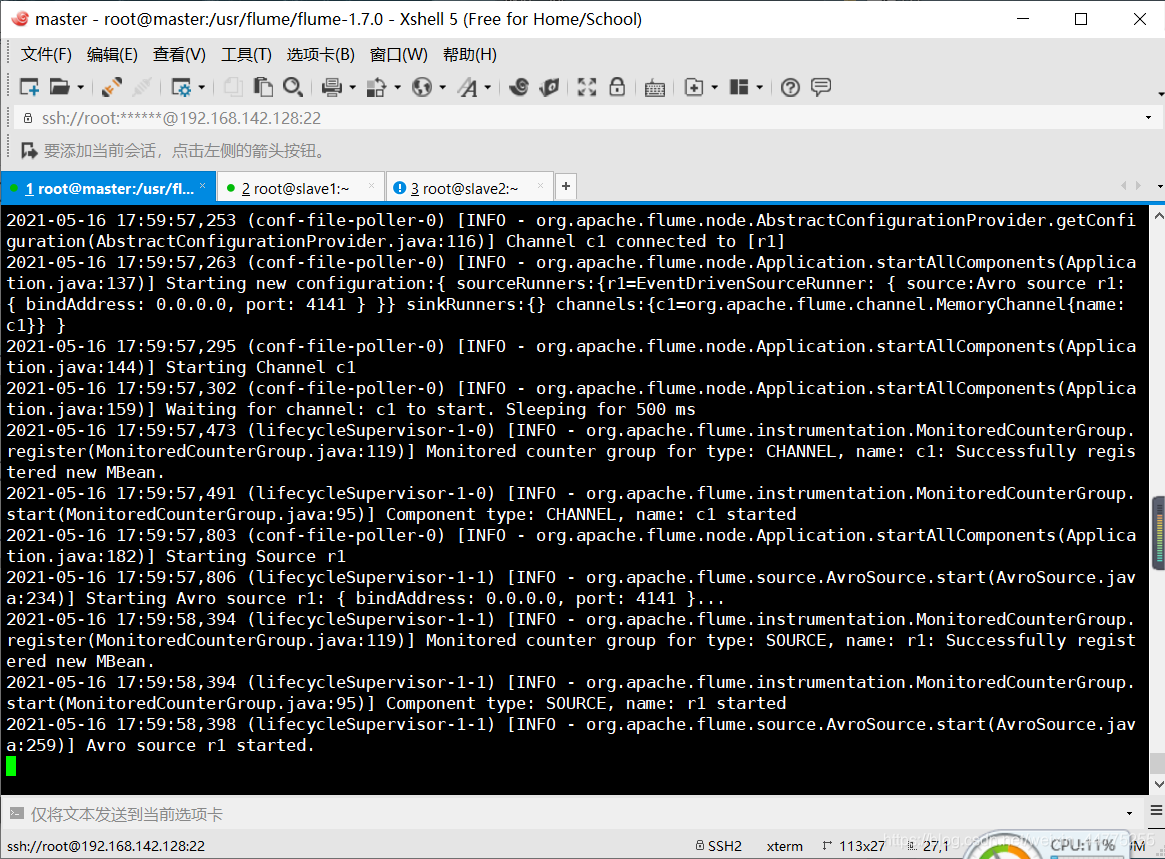Click the status bar ssh://root@192.168.142.128:22 text
Screen dimensions: 1165x859
(106, 846)
